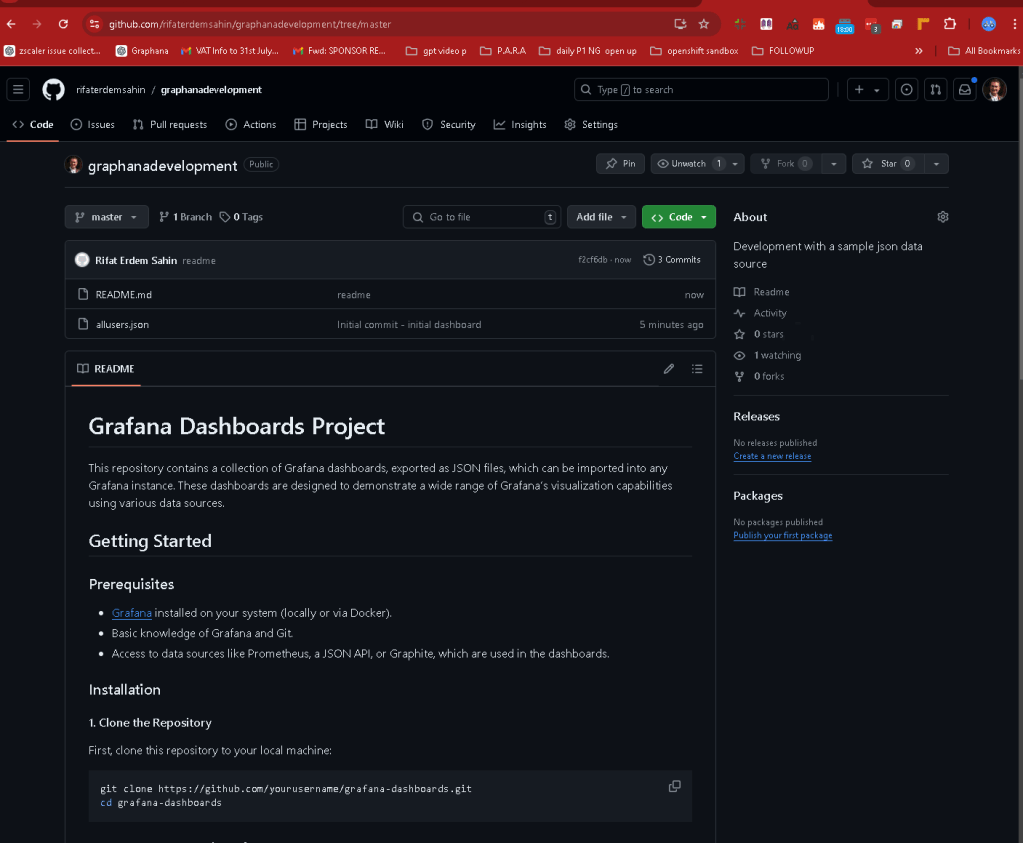Open the Projects tab

tap(320, 125)
